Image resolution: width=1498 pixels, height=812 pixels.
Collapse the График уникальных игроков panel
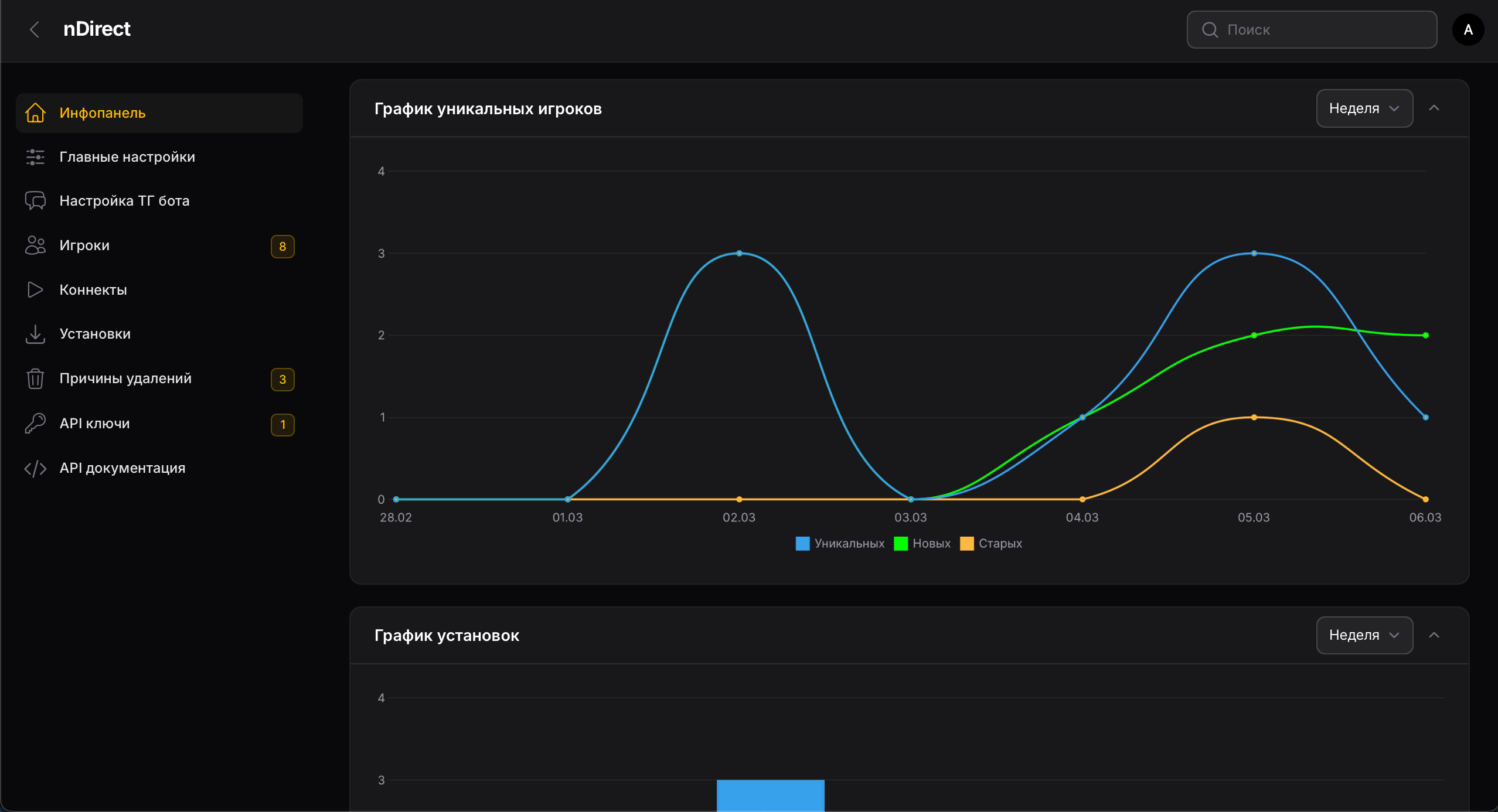click(x=1434, y=108)
